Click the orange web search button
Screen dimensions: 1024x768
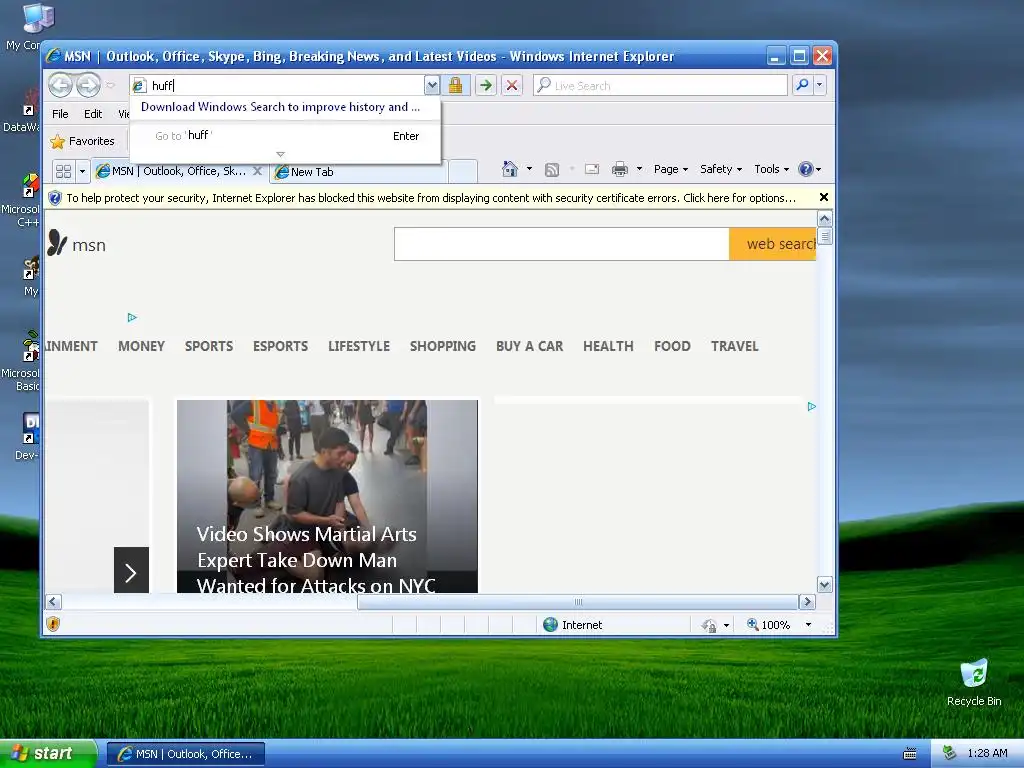(773, 244)
